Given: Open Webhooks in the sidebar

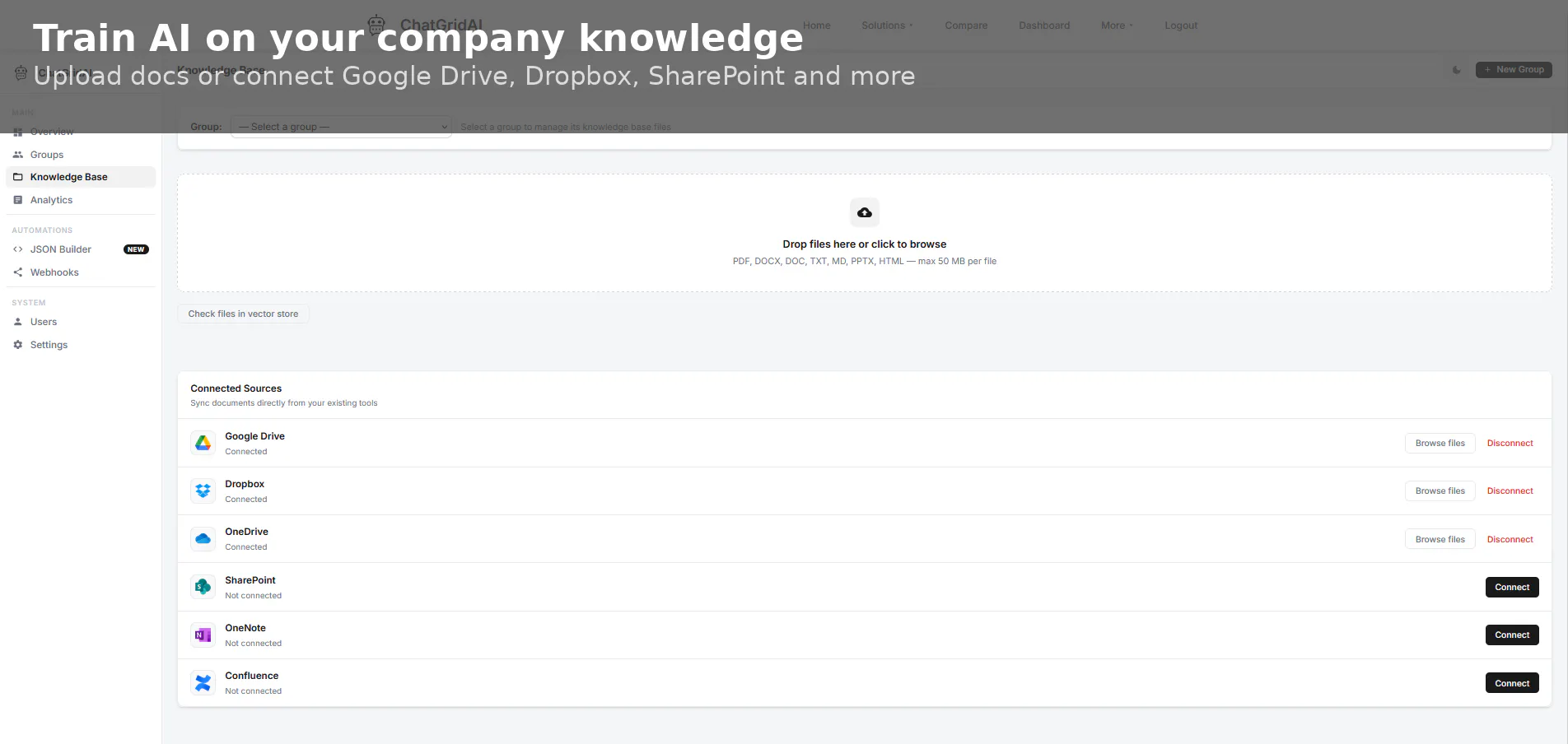Looking at the screenshot, I should 81,272.
